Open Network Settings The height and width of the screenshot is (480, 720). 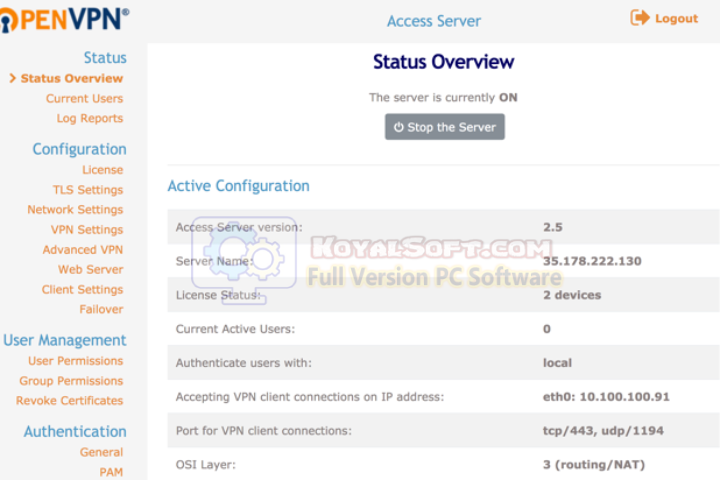[75, 210]
